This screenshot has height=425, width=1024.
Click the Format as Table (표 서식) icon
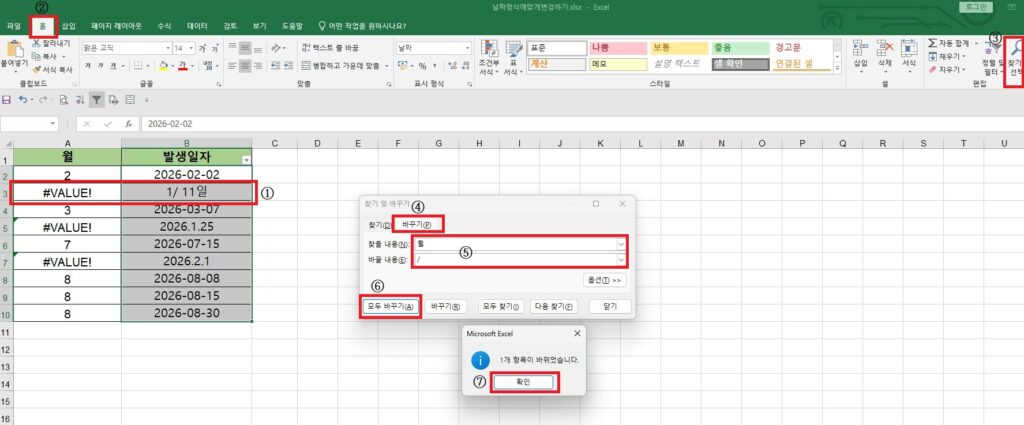pos(514,50)
